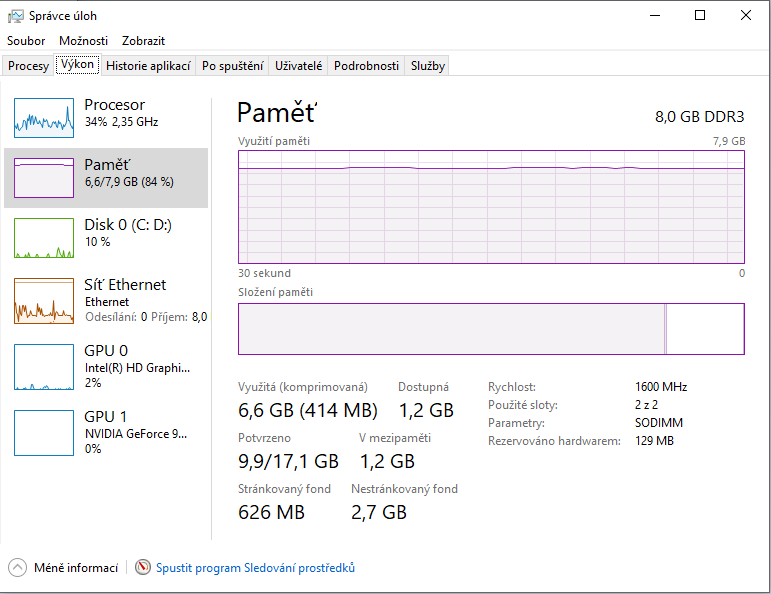Click the Složení paměti composition bar
Image resolution: width=771 pixels, height=594 pixels.
coord(491,329)
